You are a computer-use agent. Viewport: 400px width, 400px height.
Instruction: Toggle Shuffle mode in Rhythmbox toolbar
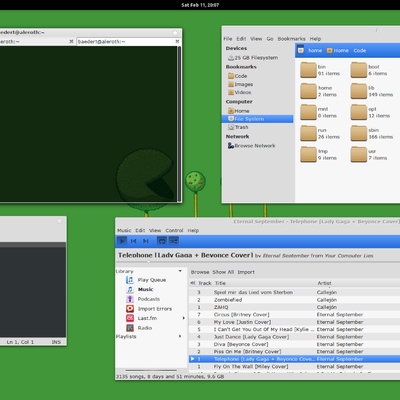[x=174, y=241]
